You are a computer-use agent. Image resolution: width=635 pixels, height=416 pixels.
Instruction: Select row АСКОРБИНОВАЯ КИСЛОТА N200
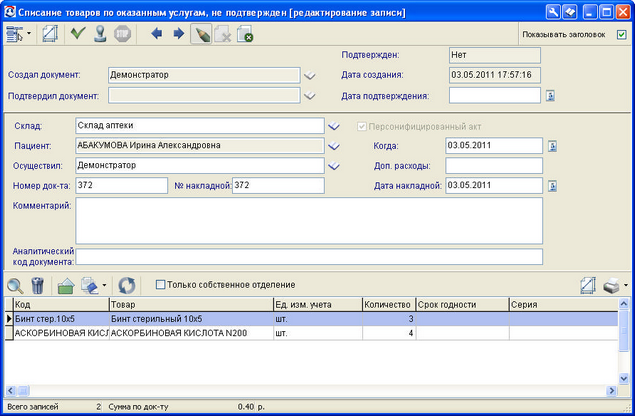(311, 333)
